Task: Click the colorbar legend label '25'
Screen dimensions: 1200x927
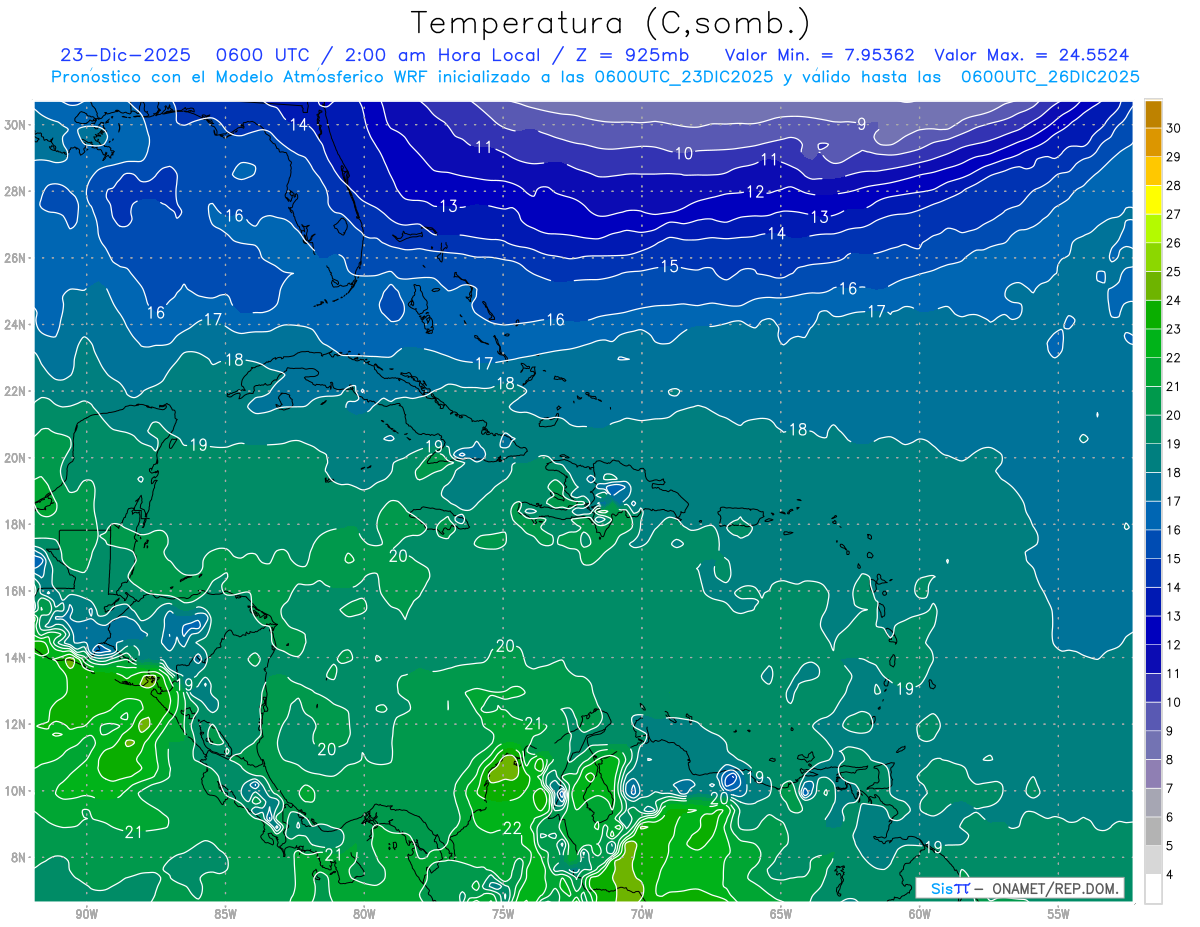Action: [x=1174, y=271]
